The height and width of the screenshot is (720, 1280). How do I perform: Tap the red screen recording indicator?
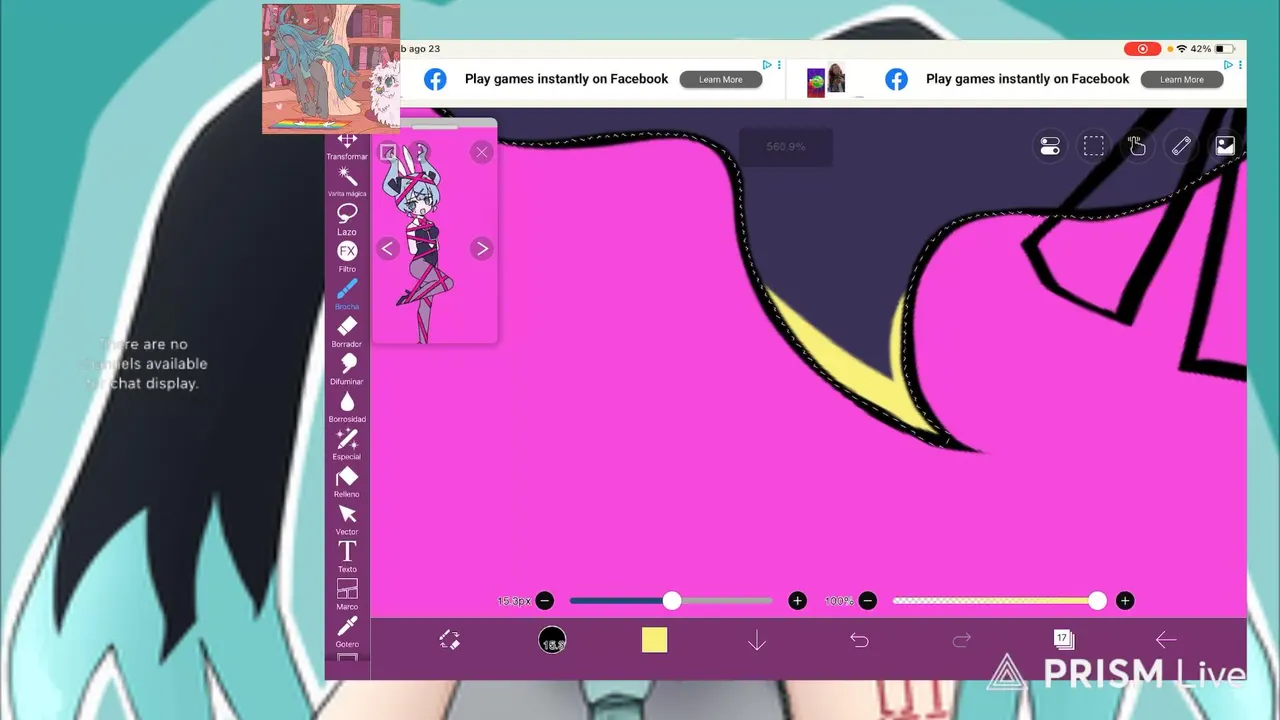click(1142, 49)
